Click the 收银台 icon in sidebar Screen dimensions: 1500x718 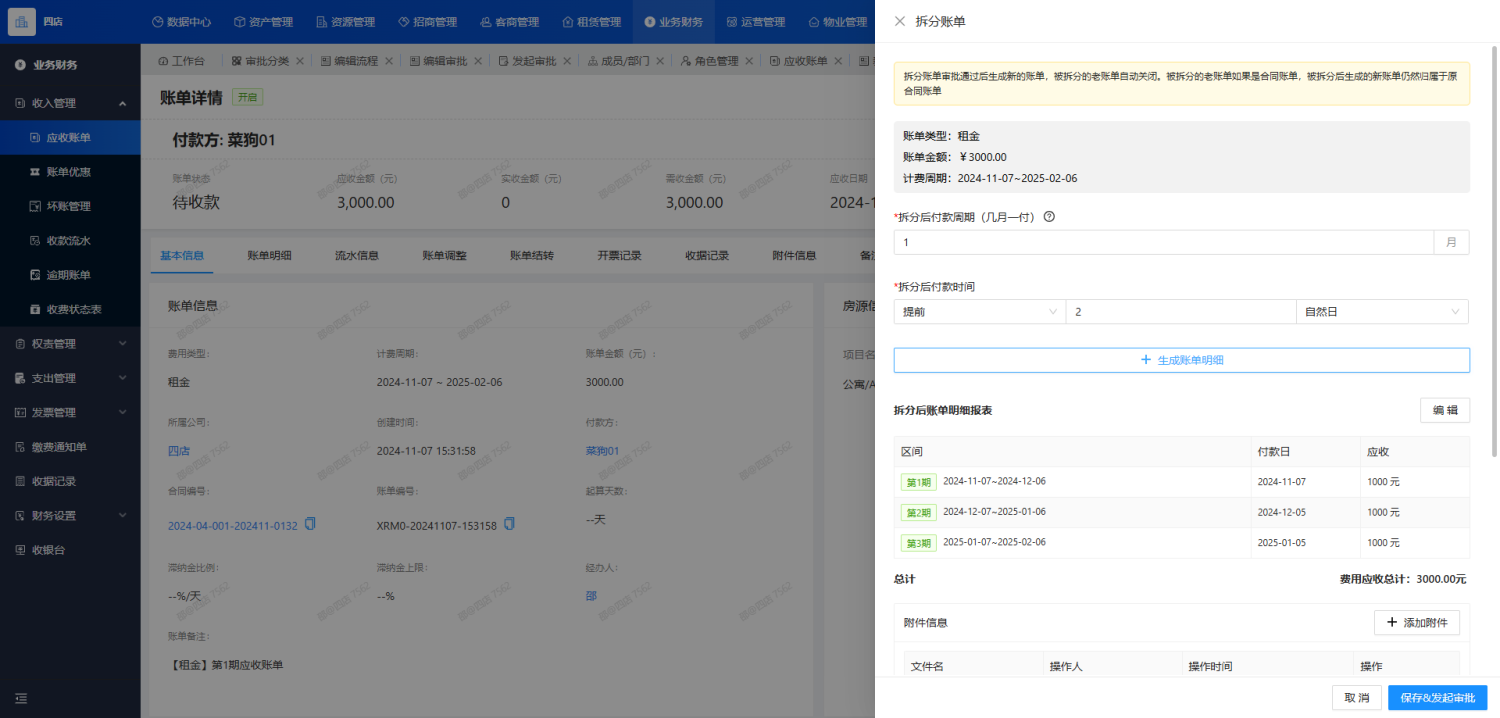(20, 550)
